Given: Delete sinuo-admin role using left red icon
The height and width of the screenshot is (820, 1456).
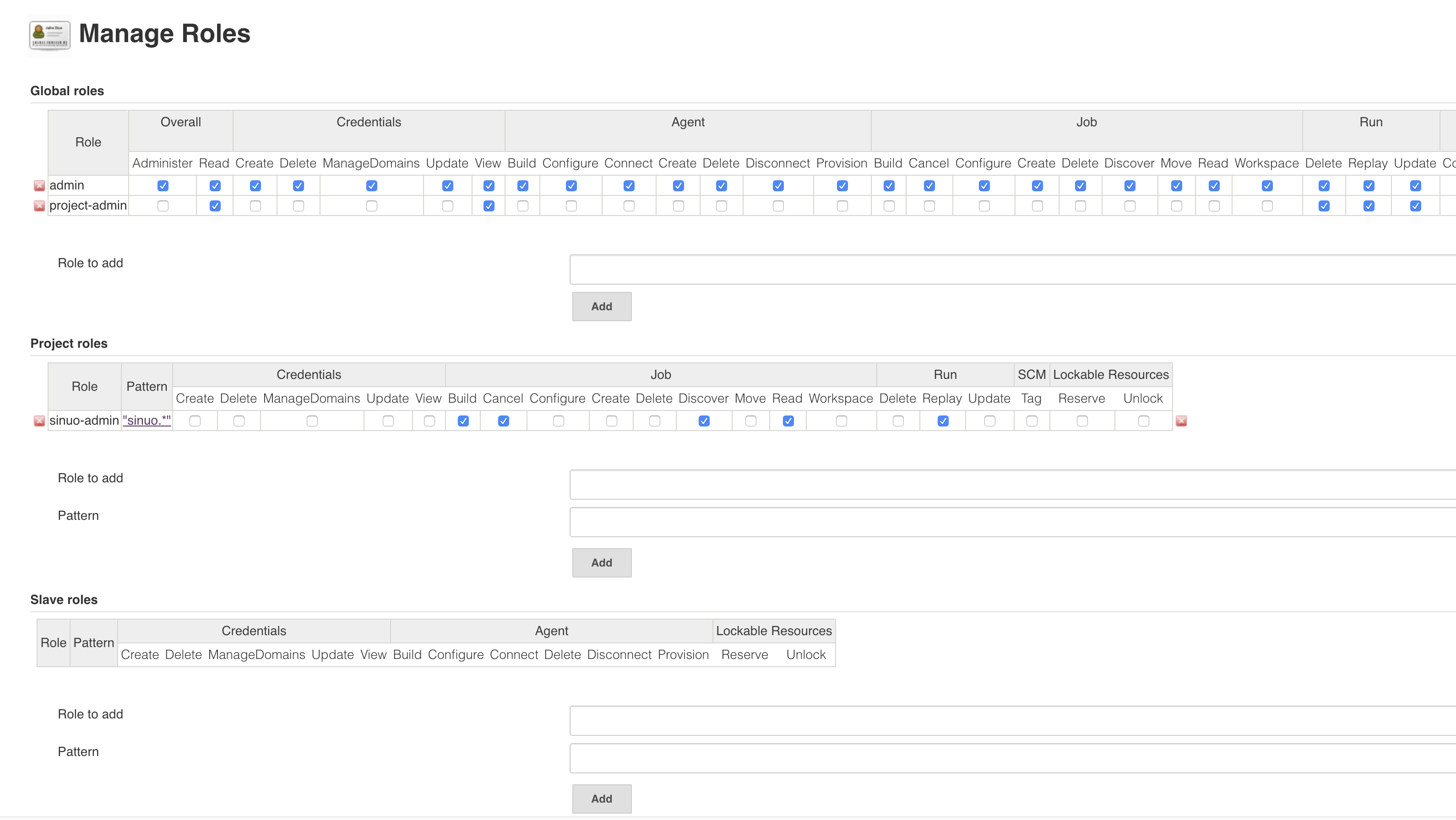Looking at the screenshot, I should point(39,421).
